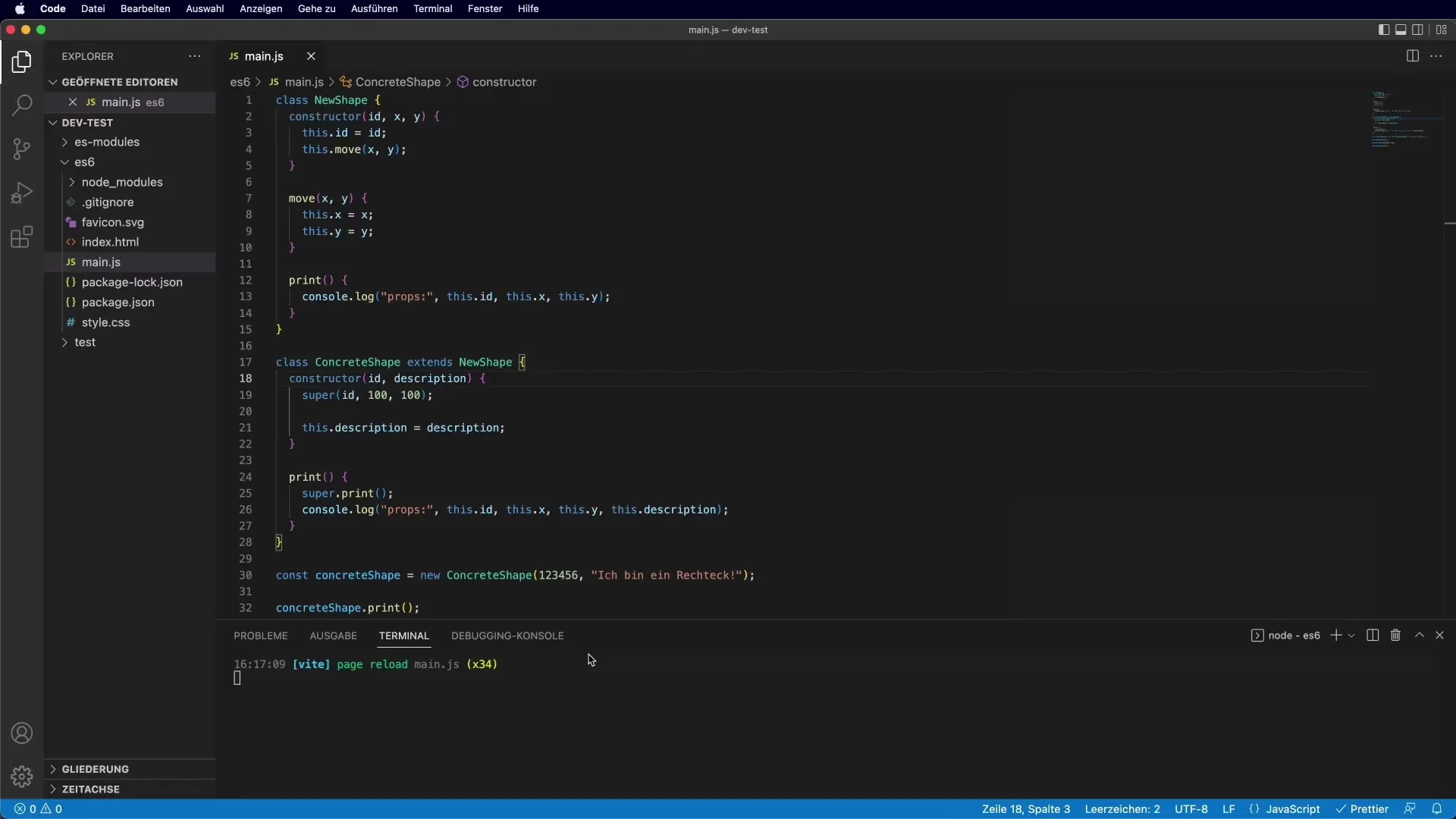This screenshot has height=819, width=1456.
Task: Open the Explorer view in activity bar
Action: 22,61
